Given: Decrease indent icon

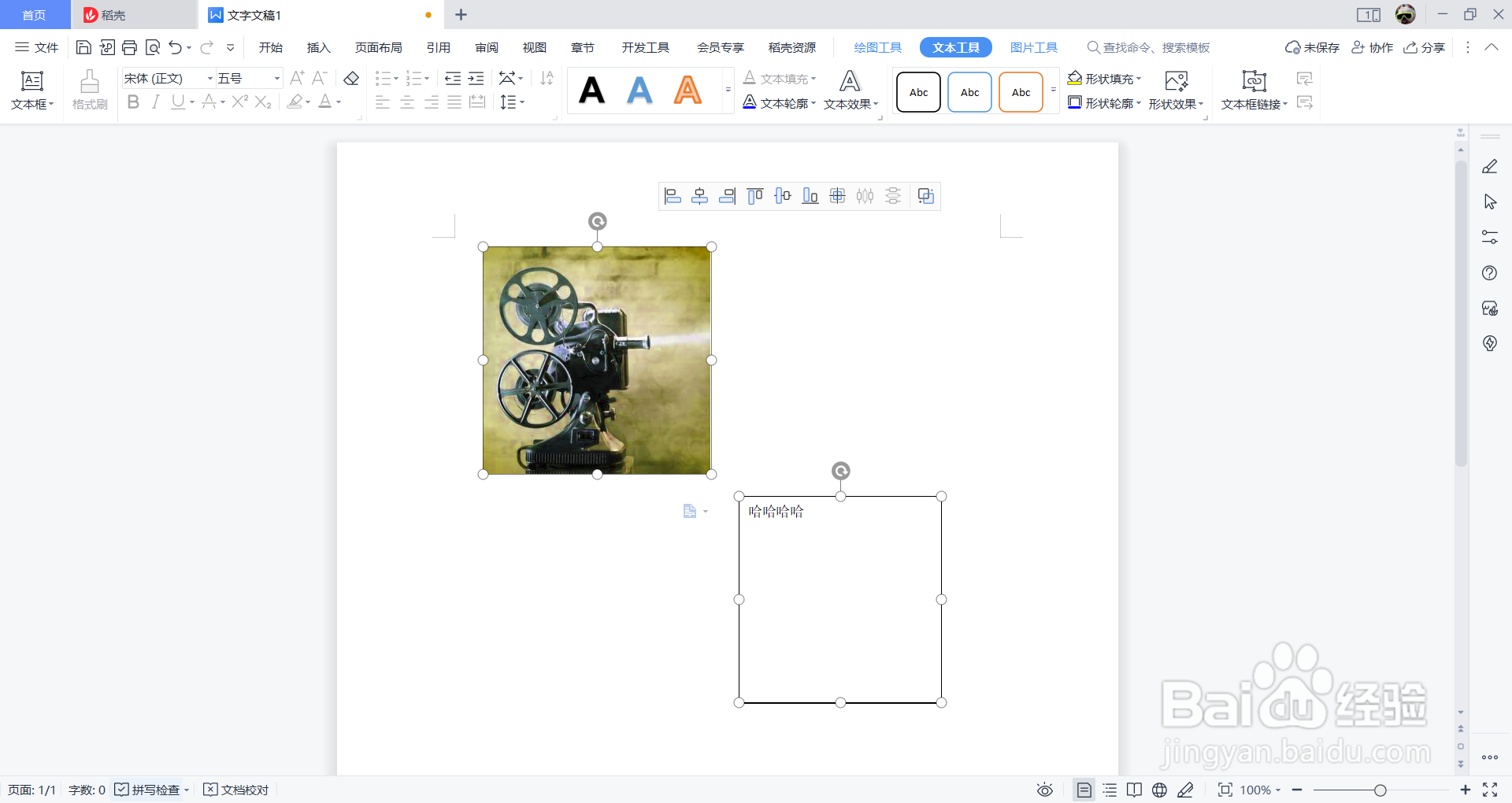Looking at the screenshot, I should pyautogui.click(x=453, y=78).
